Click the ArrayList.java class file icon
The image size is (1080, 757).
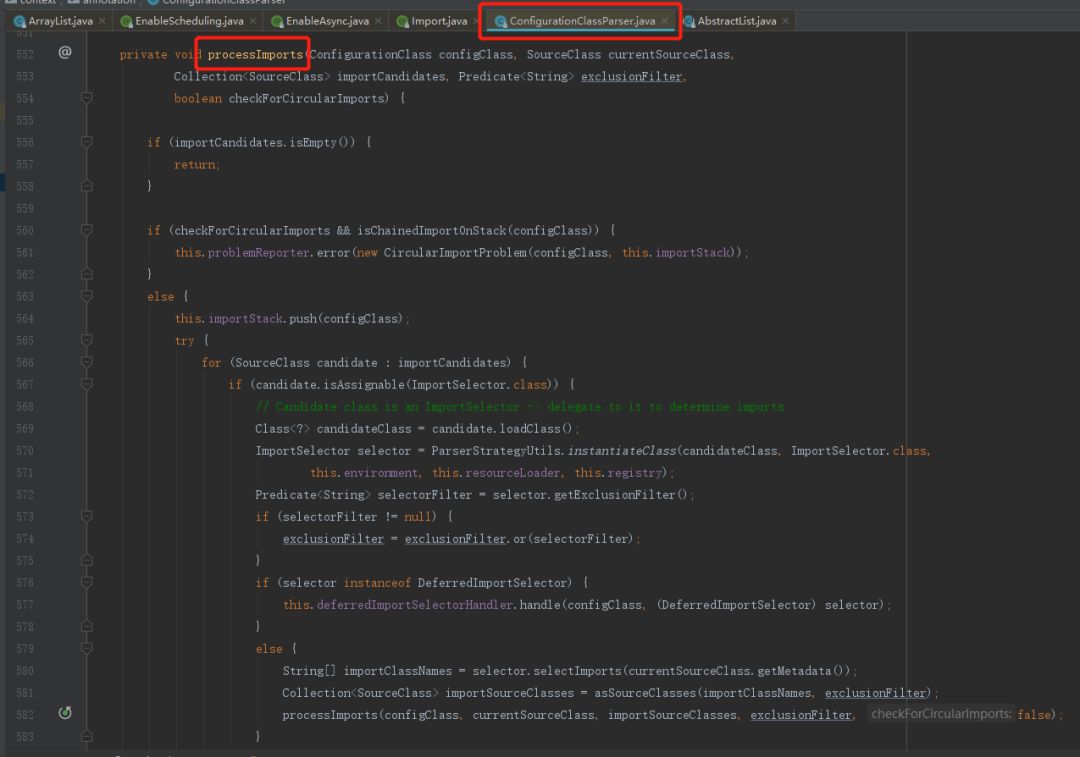coord(19,21)
